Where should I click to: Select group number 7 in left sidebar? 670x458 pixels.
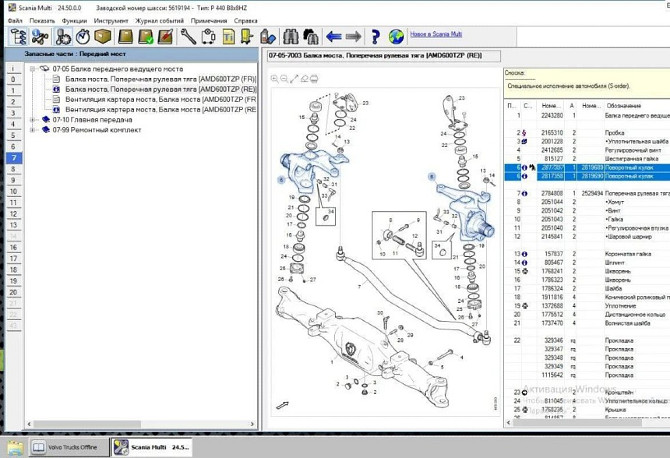[13, 158]
